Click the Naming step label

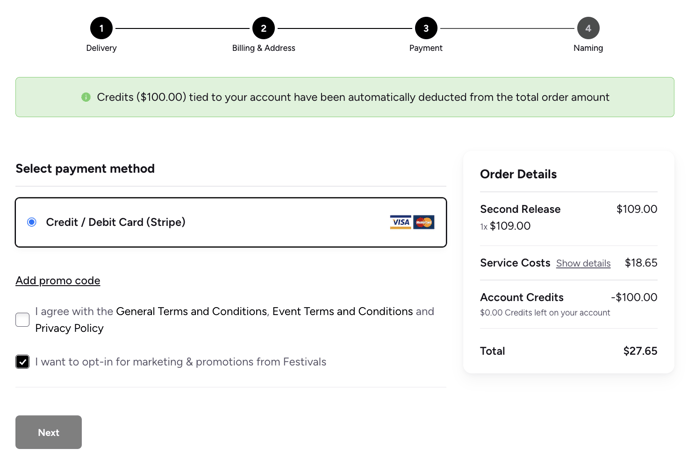588,48
